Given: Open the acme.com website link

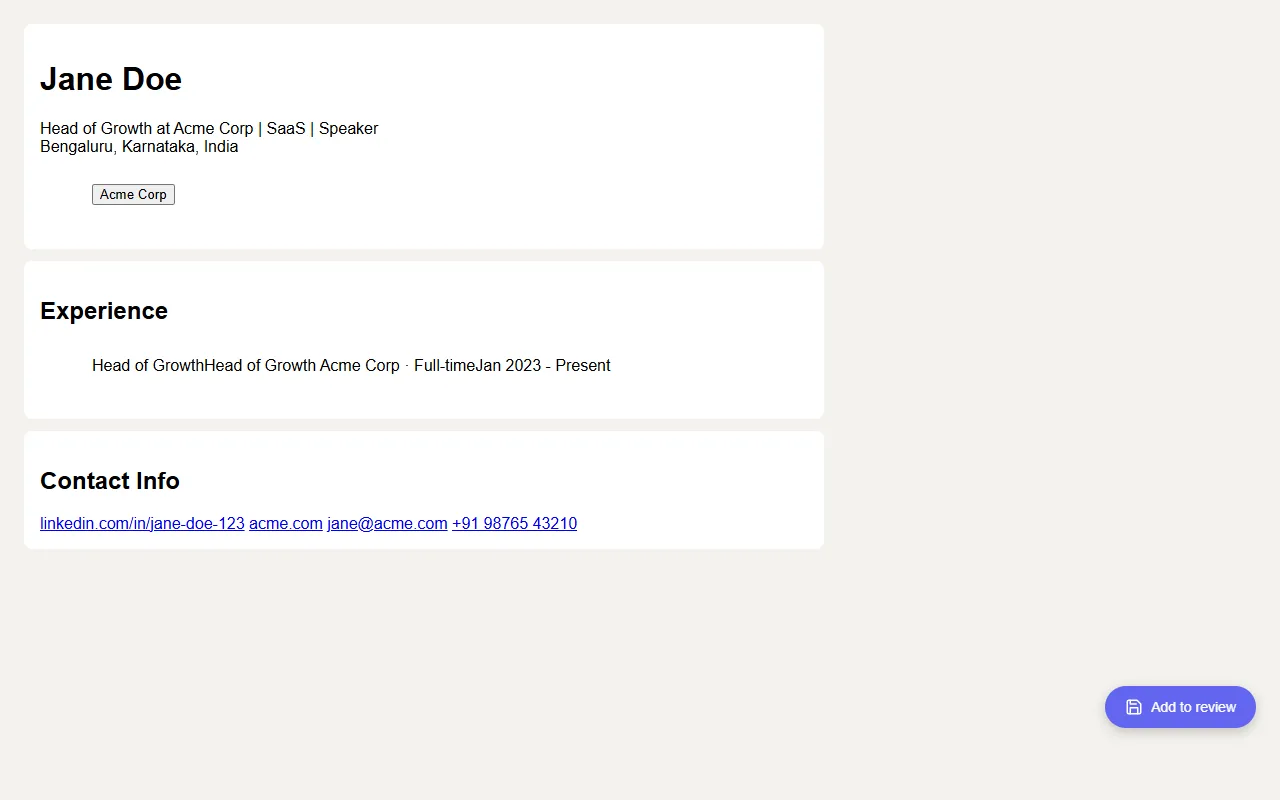Looking at the screenshot, I should [x=286, y=523].
